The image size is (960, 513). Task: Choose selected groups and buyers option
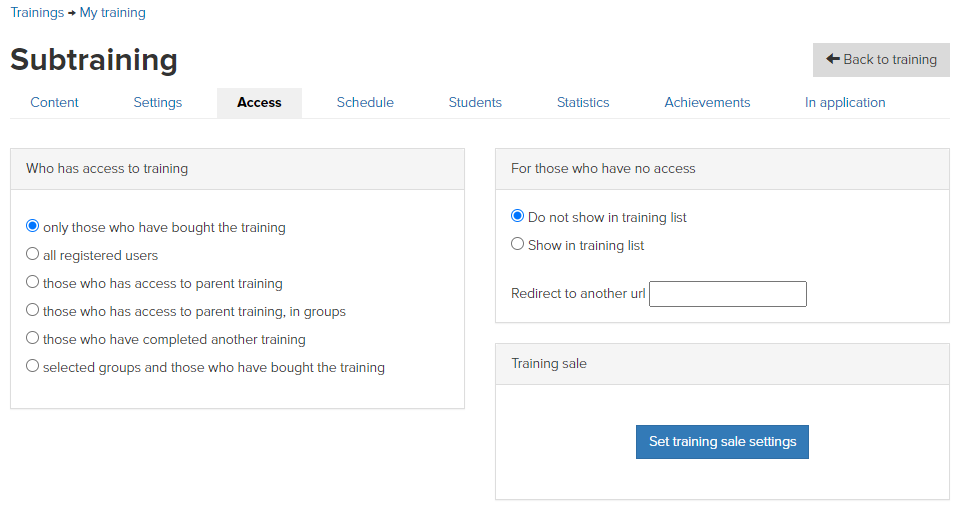click(x=32, y=365)
